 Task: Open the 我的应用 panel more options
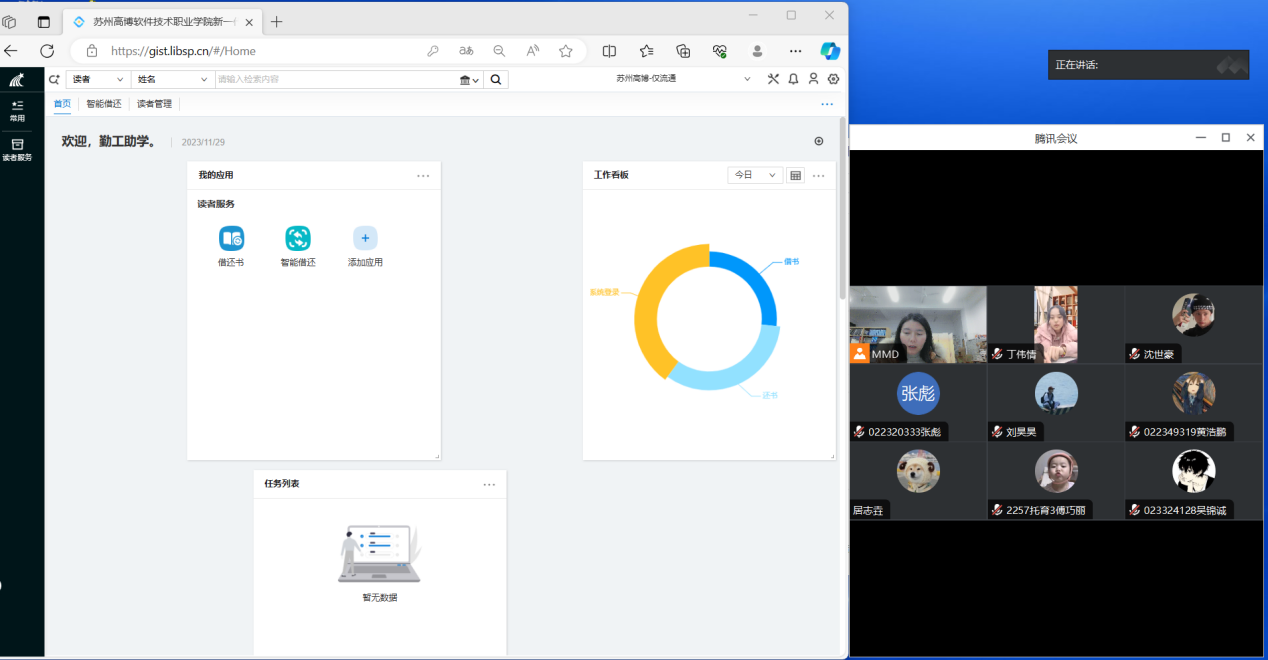(x=423, y=176)
